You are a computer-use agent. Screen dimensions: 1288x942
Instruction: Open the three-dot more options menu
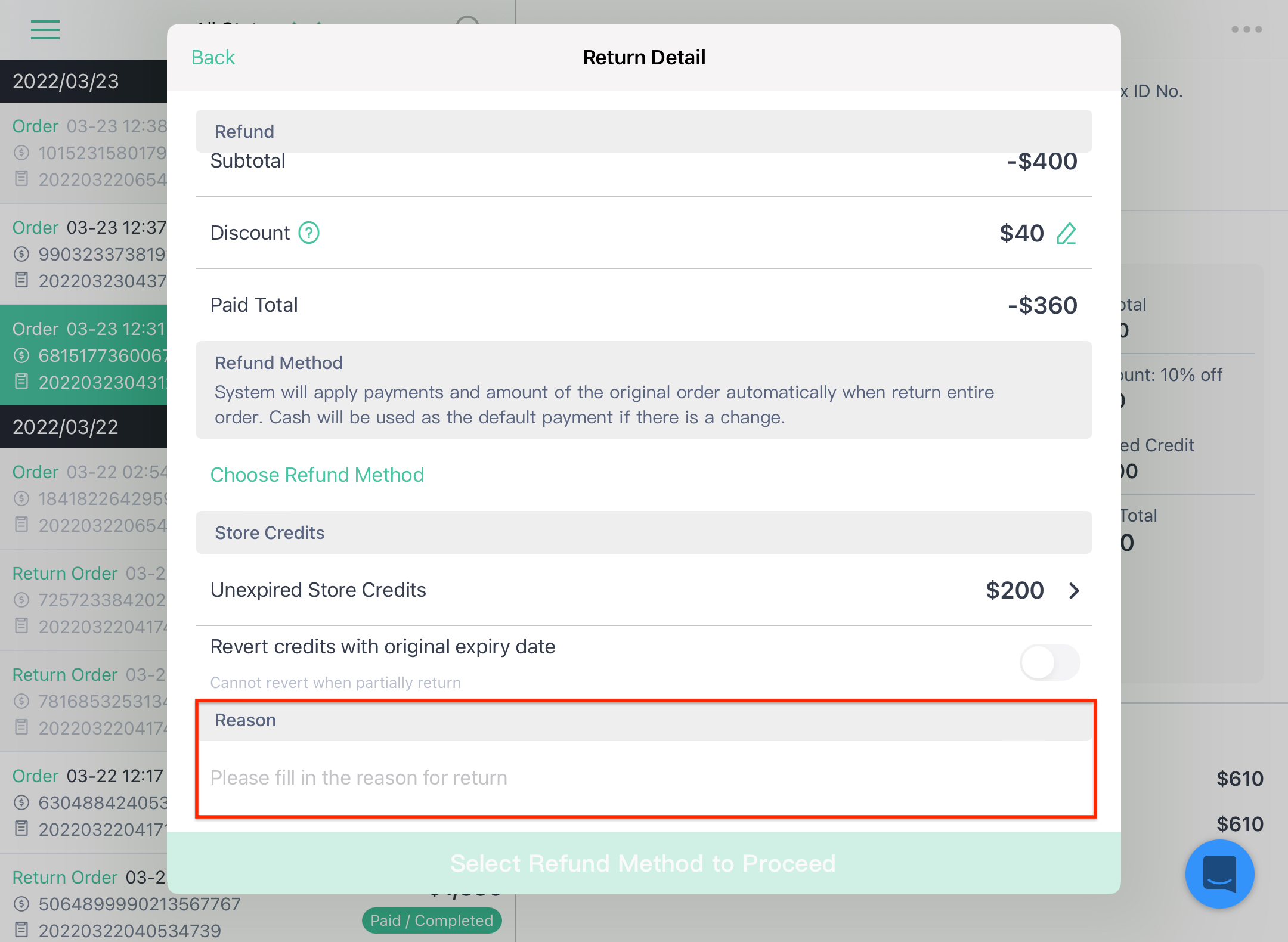pos(1247,29)
